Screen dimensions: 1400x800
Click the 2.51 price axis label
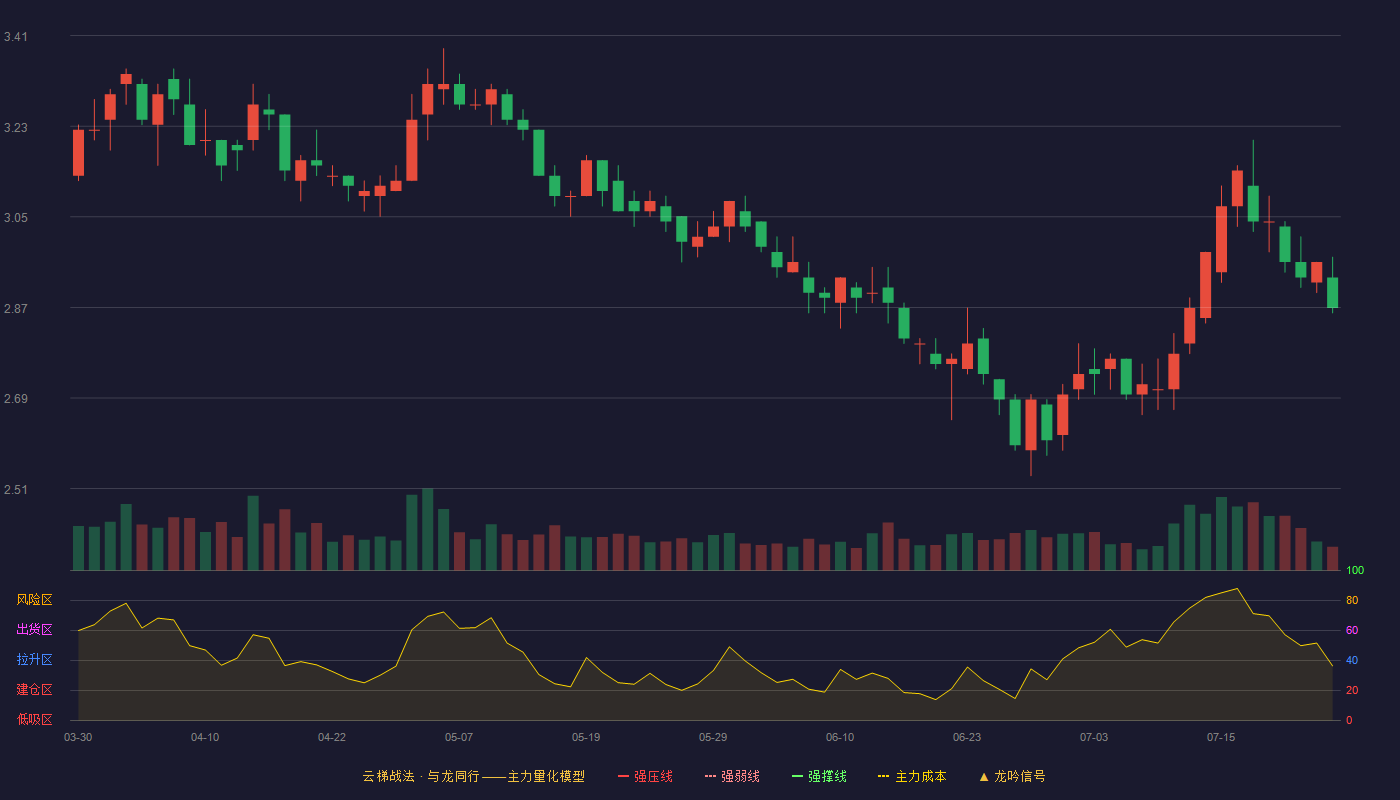point(16,490)
